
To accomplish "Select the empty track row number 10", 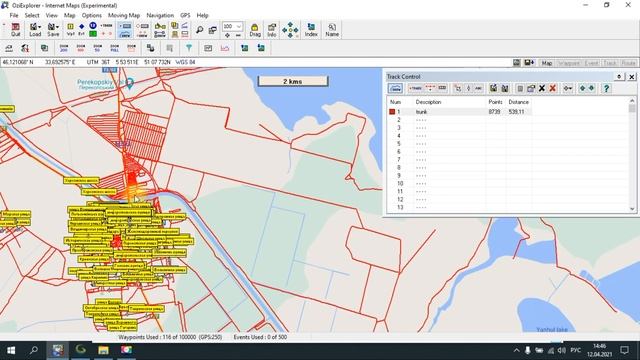I will (459, 184).
